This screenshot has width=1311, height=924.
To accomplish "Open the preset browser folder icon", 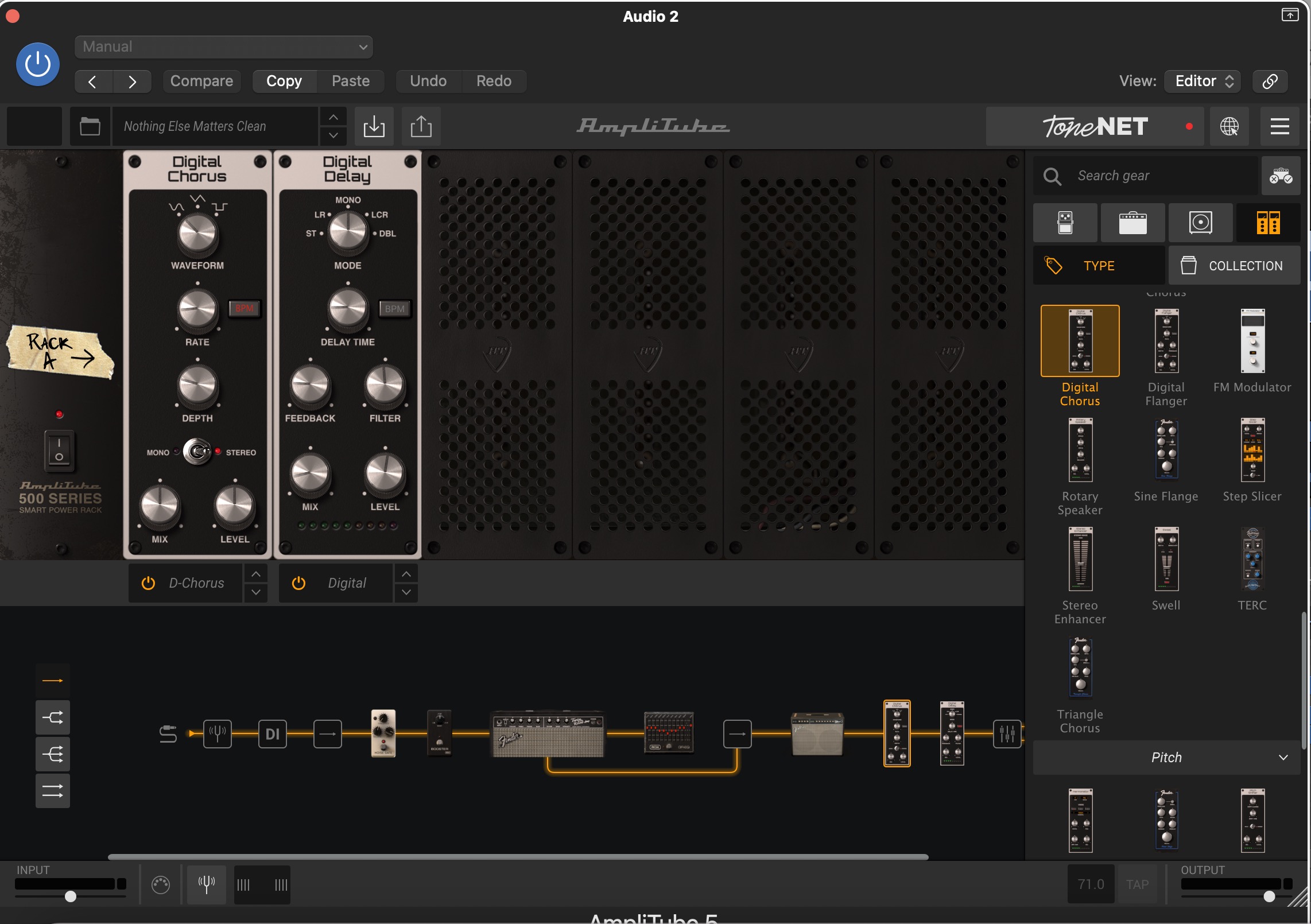I will 90,126.
